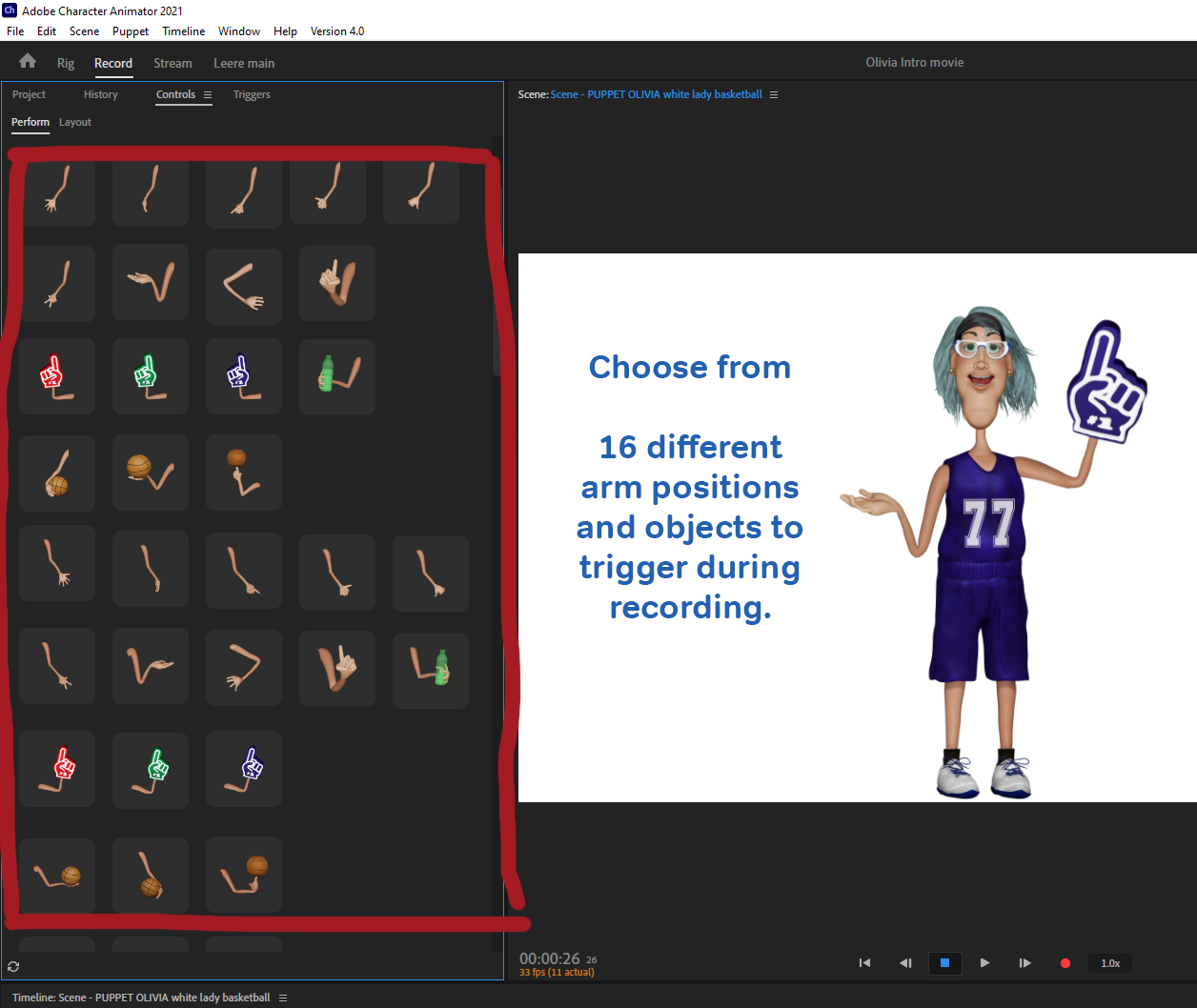Adjust the 1.0x playback speed control
This screenshot has width=1197, height=1008.
[x=1109, y=963]
